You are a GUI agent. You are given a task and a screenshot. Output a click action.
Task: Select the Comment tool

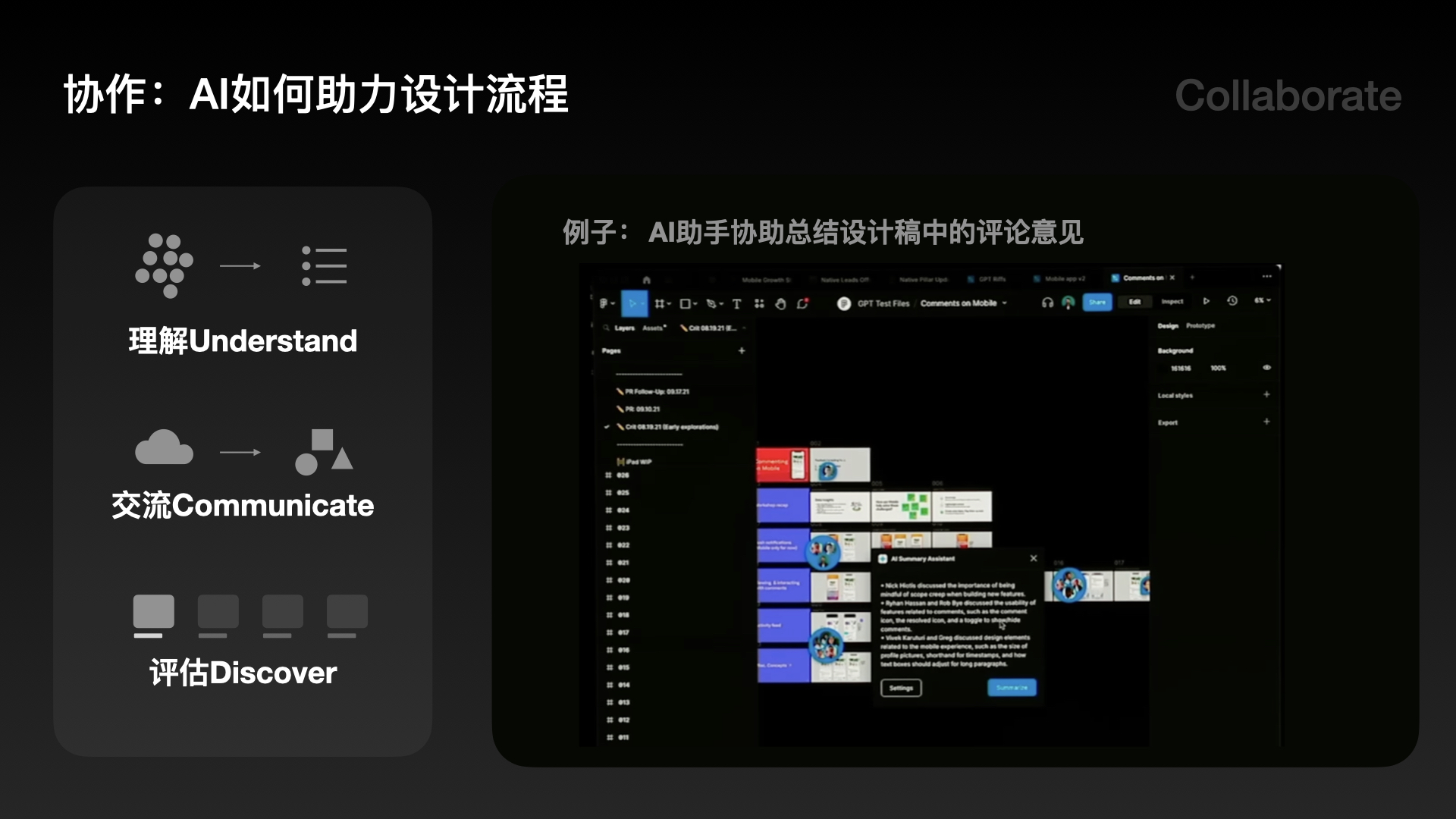click(x=802, y=303)
